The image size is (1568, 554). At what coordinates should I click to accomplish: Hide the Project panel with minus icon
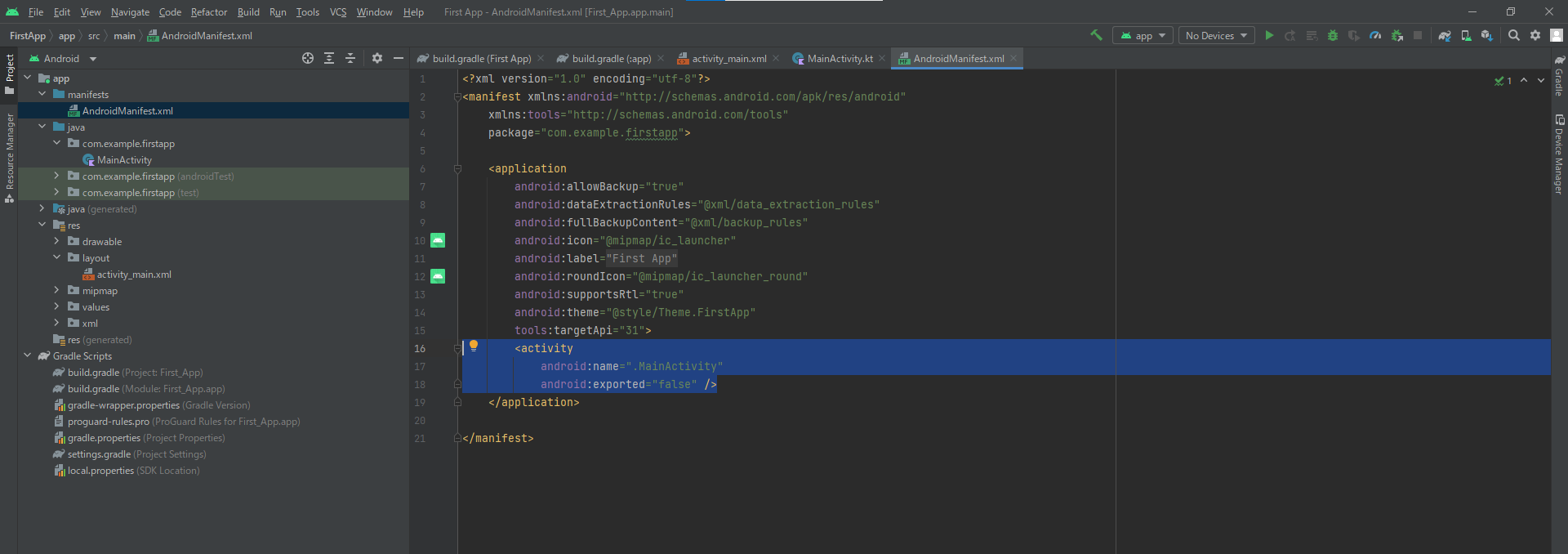tap(399, 58)
